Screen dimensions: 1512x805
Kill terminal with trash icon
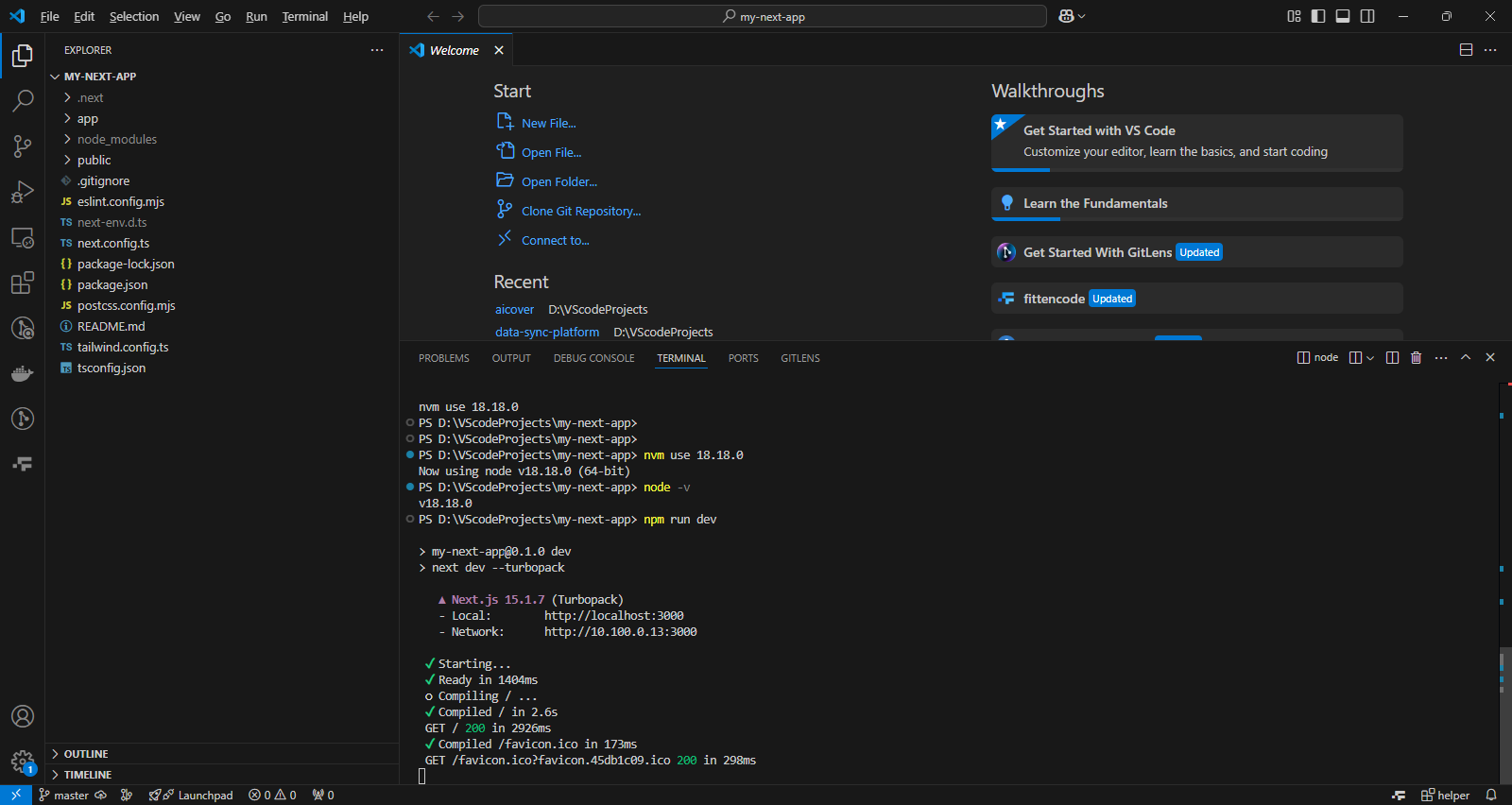(1416, 357)
